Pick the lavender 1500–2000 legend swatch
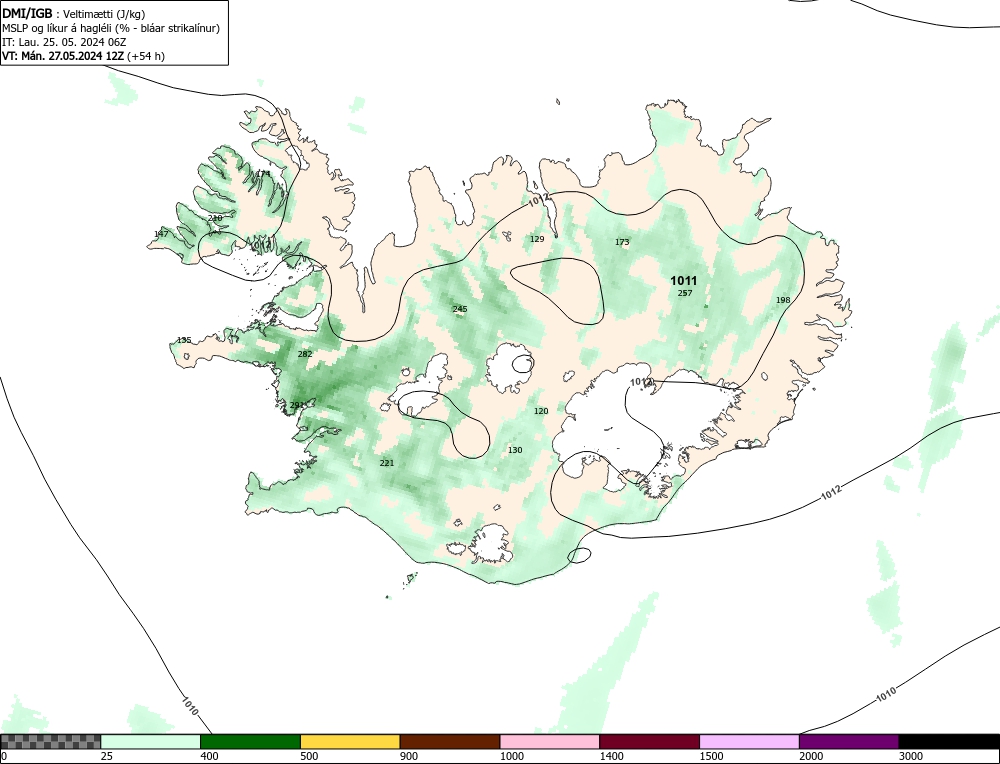This screenshot has width=1000, height=764. tap(749, 741)
